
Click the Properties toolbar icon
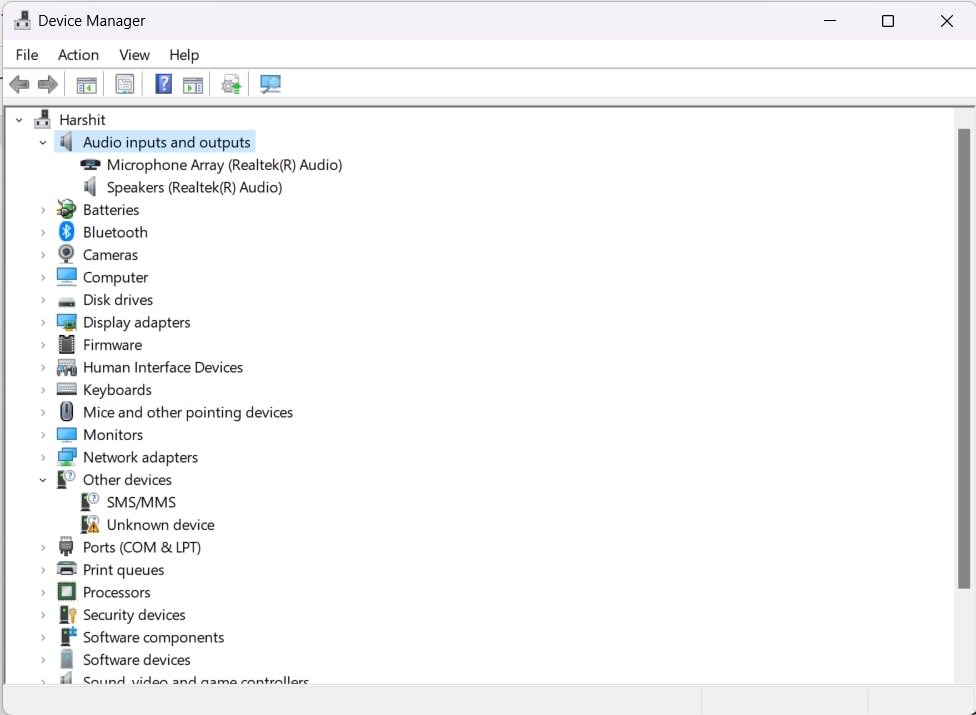pos(125,85)
